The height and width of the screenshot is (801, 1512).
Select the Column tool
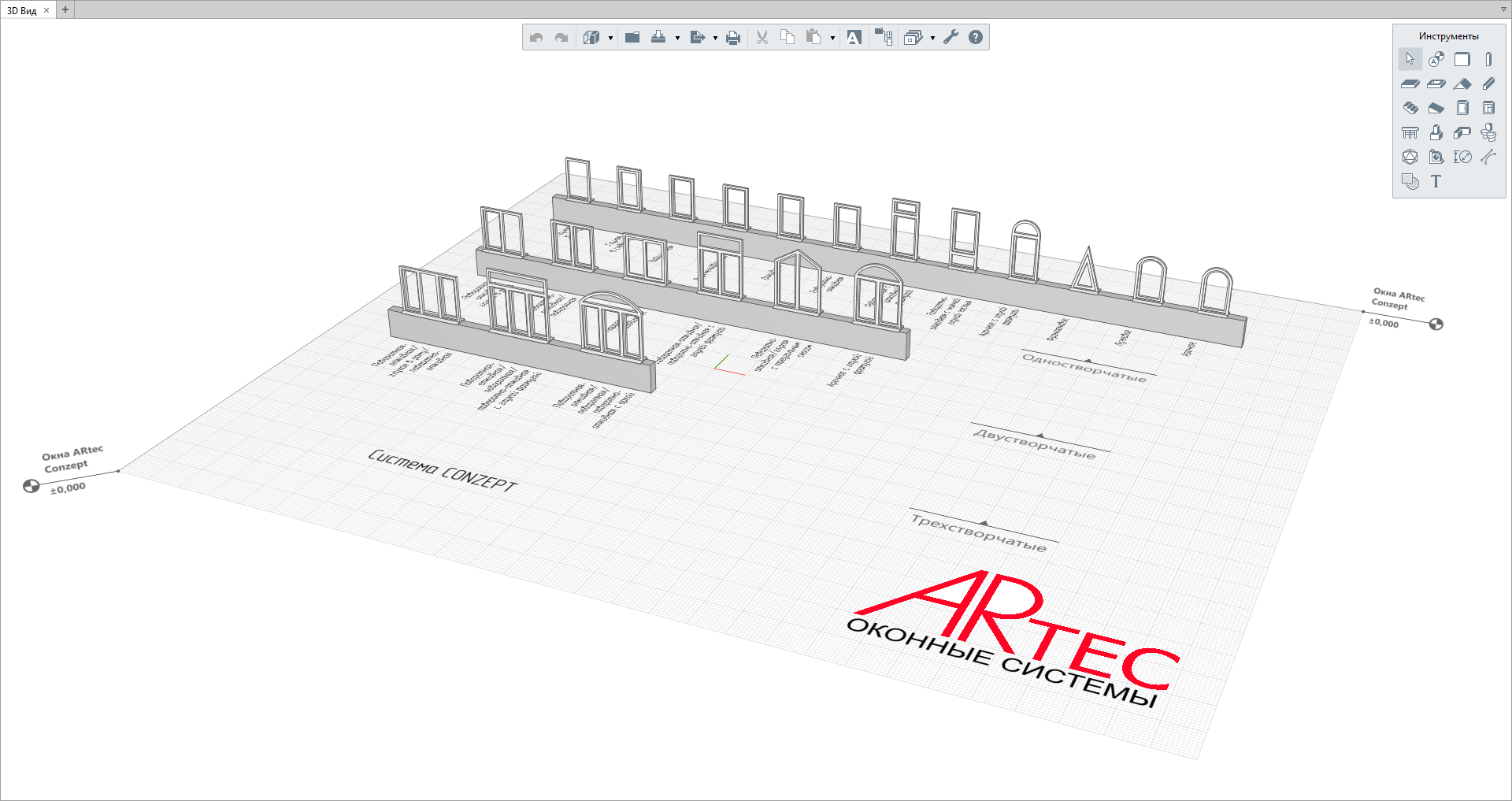1488,59
